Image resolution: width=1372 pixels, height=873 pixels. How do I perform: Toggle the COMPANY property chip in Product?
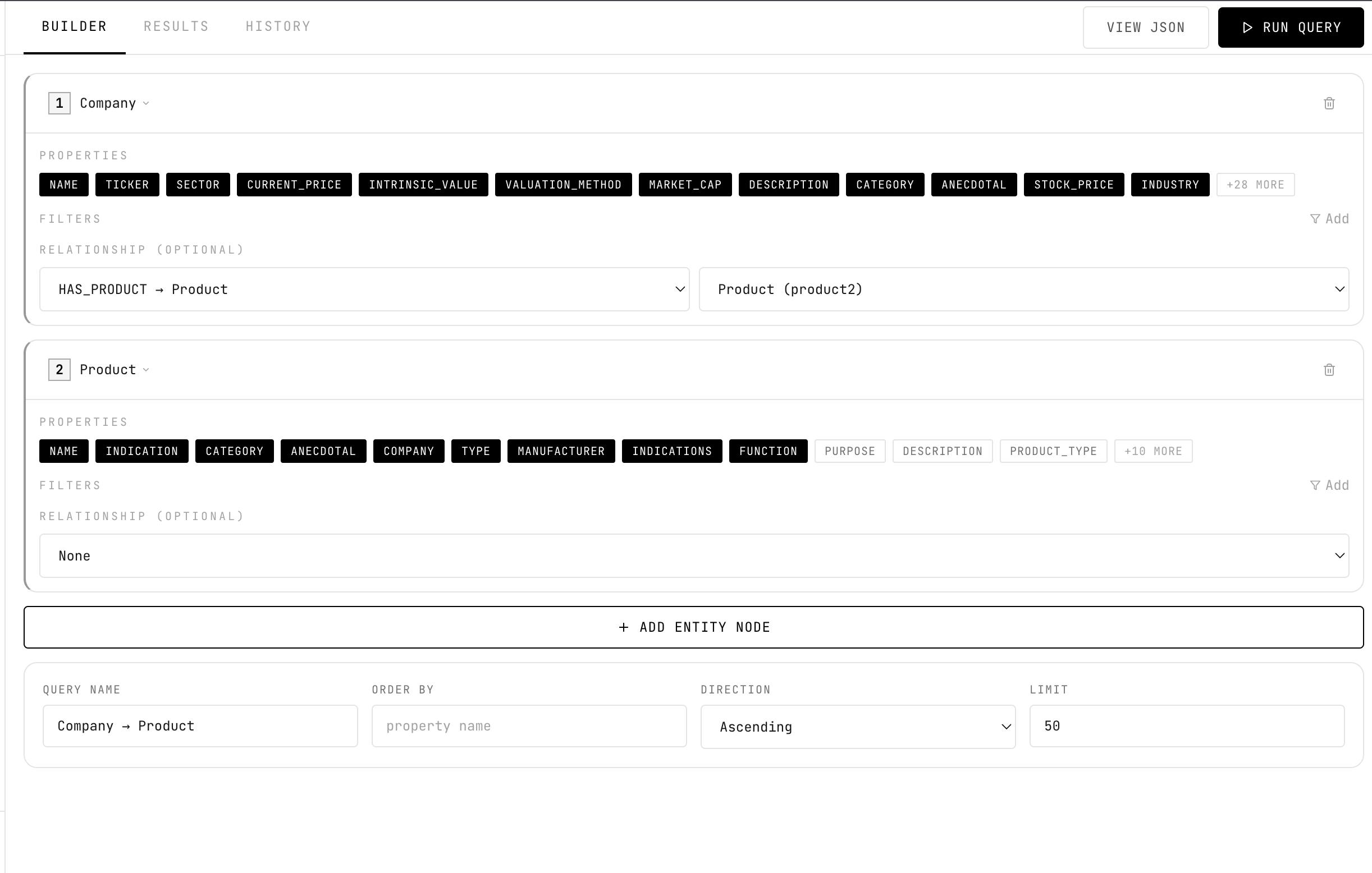[409, 451]
